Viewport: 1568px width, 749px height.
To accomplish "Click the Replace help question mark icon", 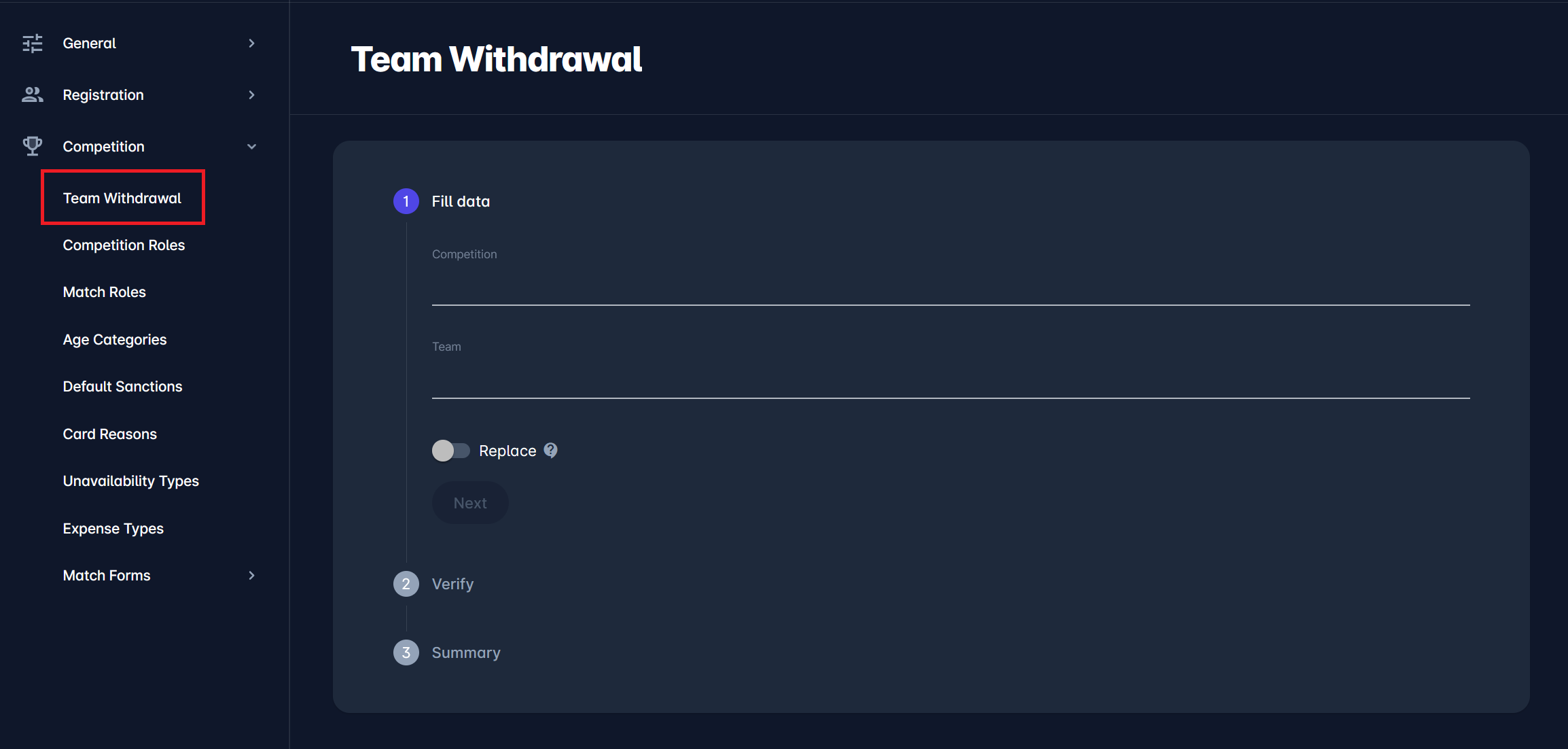I will (550, 451).
